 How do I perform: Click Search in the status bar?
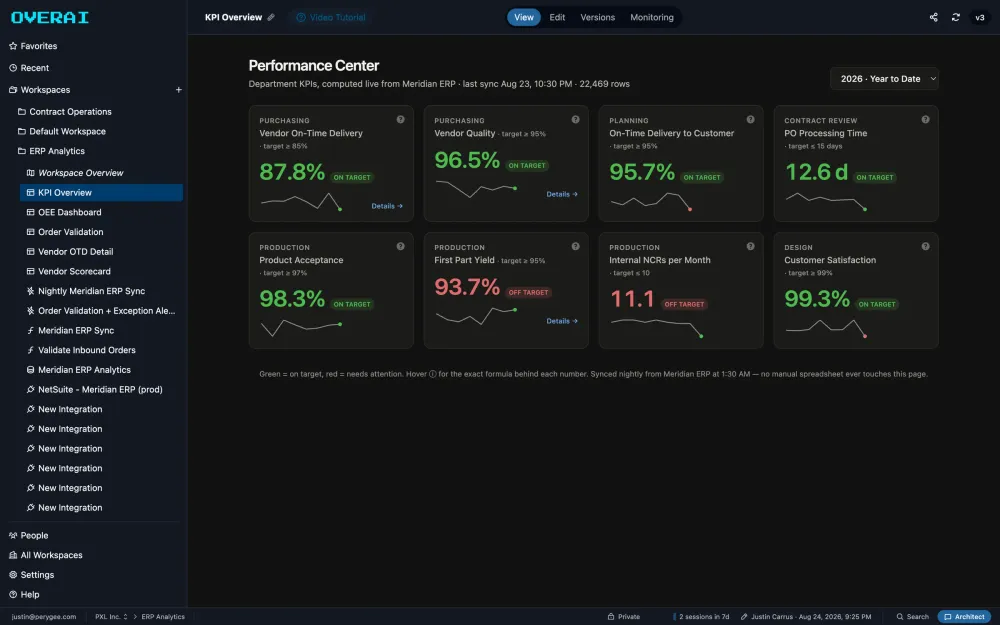click(913, 617)
